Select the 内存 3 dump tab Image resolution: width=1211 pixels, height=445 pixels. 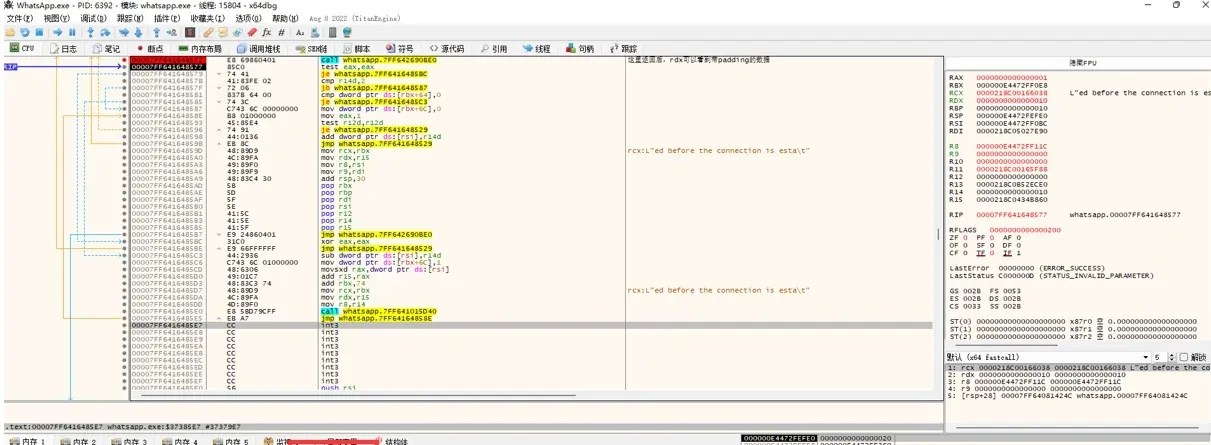[129, 441]
